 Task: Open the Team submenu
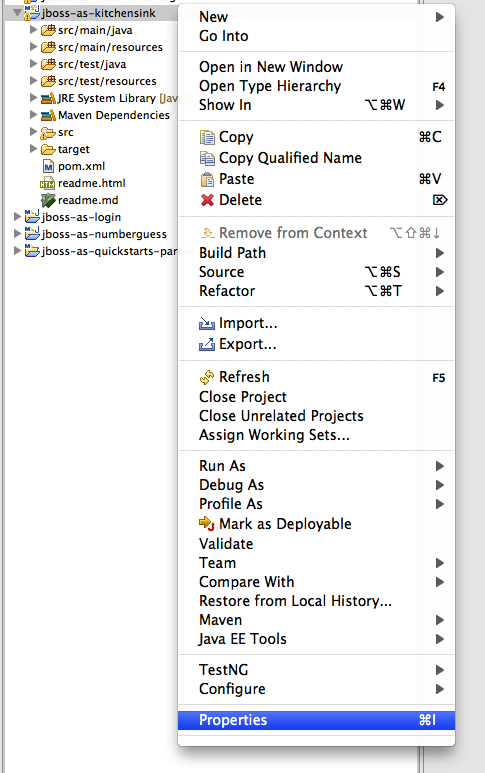tap(316, 563)
